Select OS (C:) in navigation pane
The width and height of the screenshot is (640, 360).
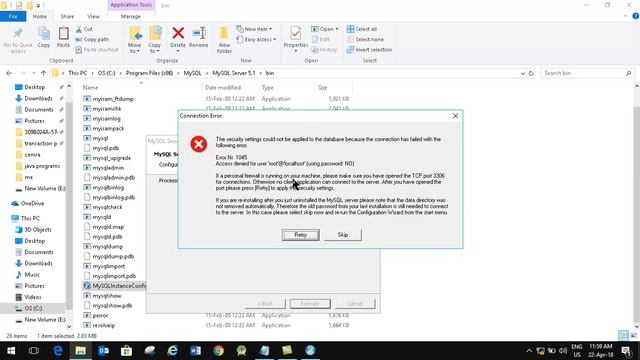(33, 309)
